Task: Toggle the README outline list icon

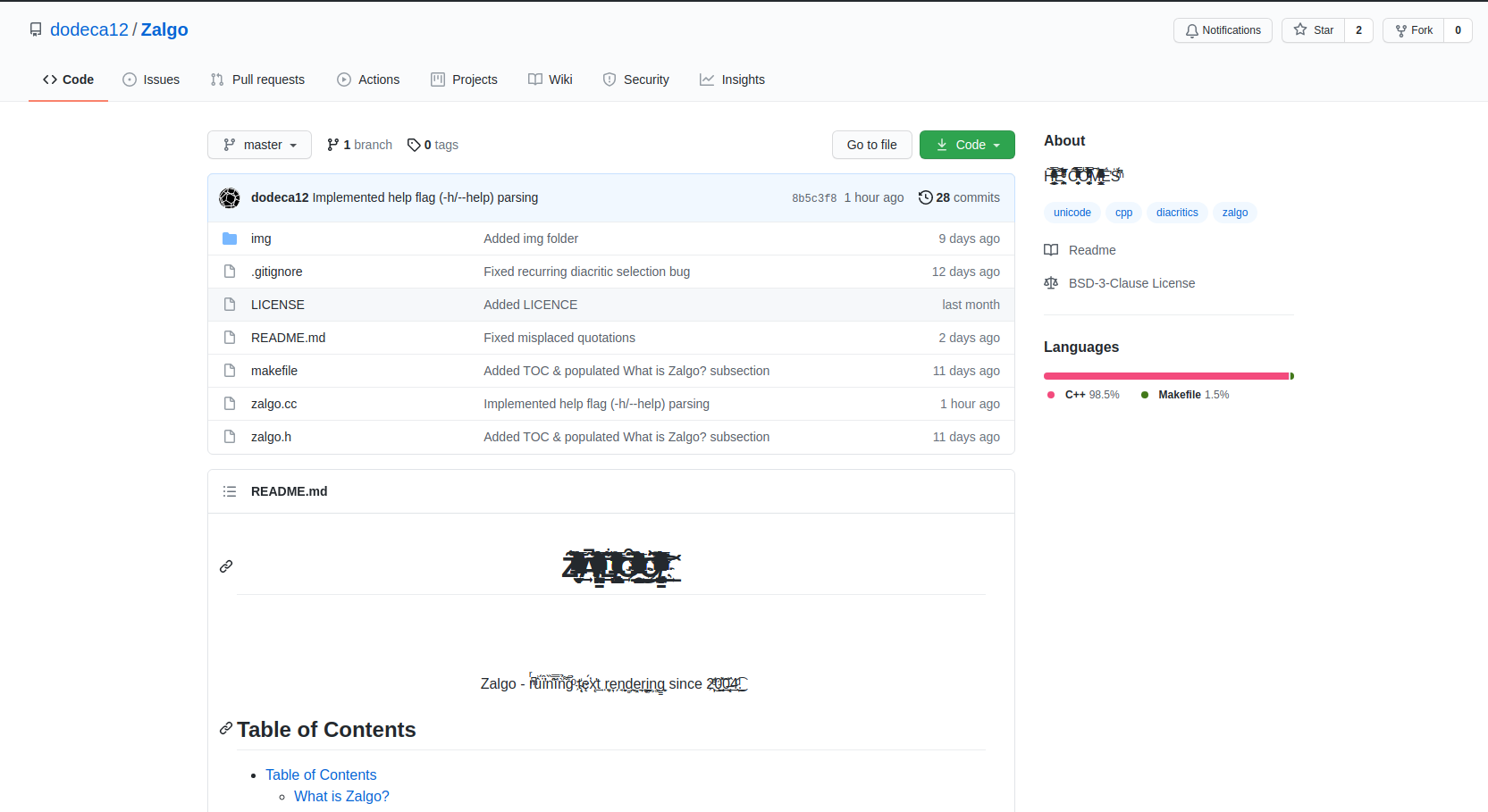Action: click(230, 491)
